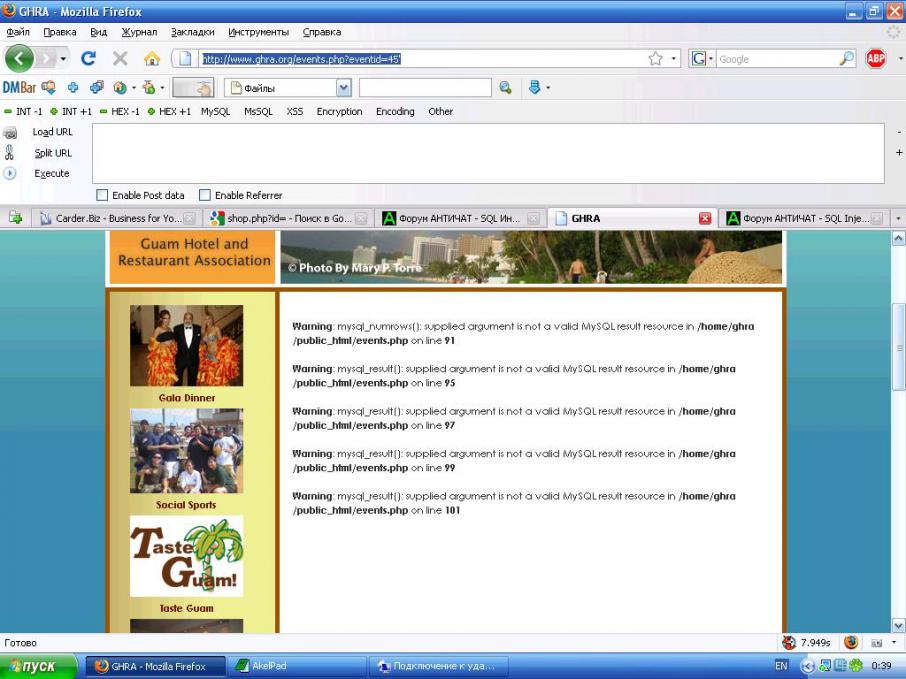Bookmark this page with the star icon
Image resolution: width=906 pixels, height=679 pixels.
click(x=656, y=59)
